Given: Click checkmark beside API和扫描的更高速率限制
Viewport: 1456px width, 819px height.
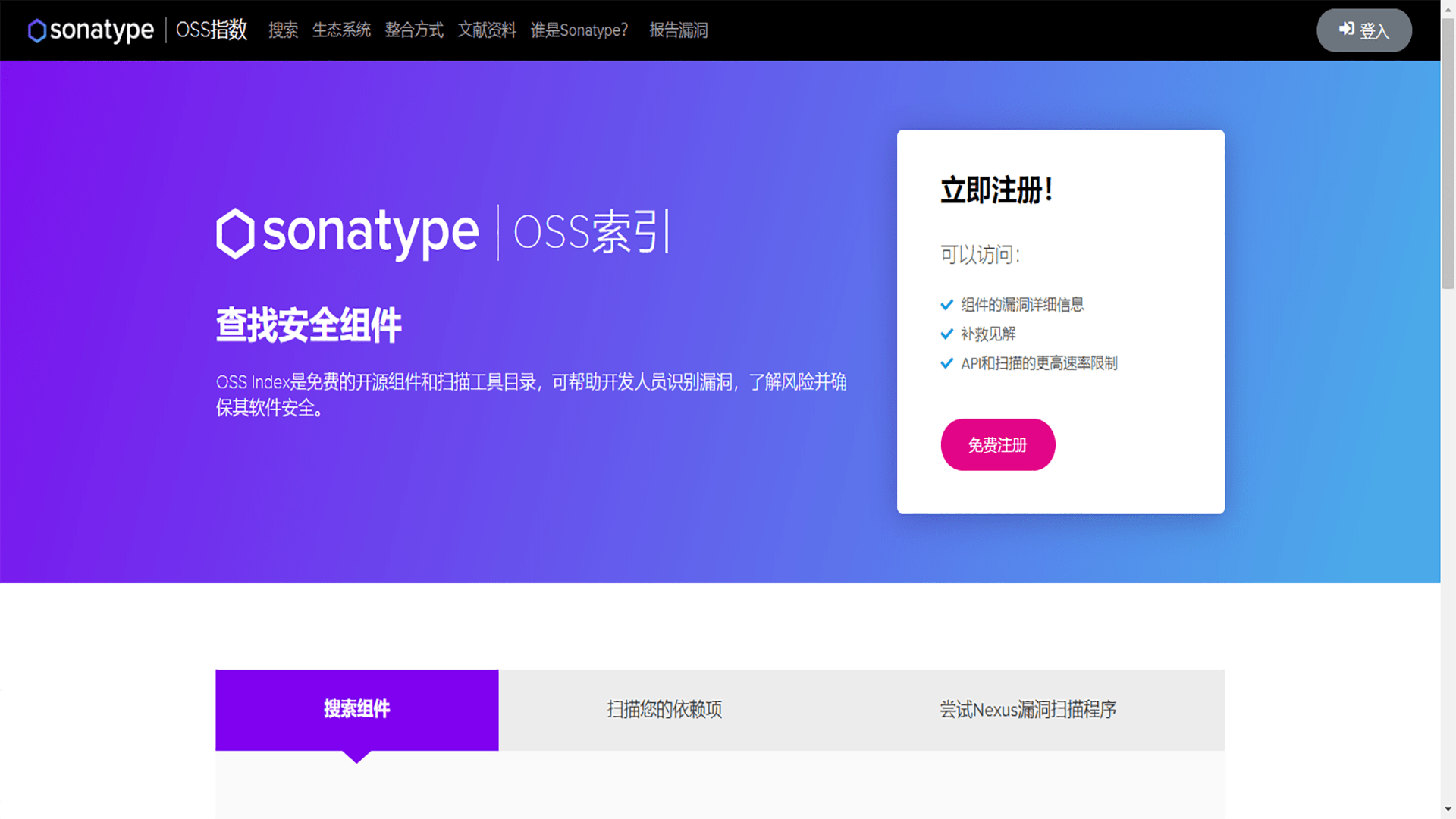Looking at the screenshot, I should coord(946,363).
